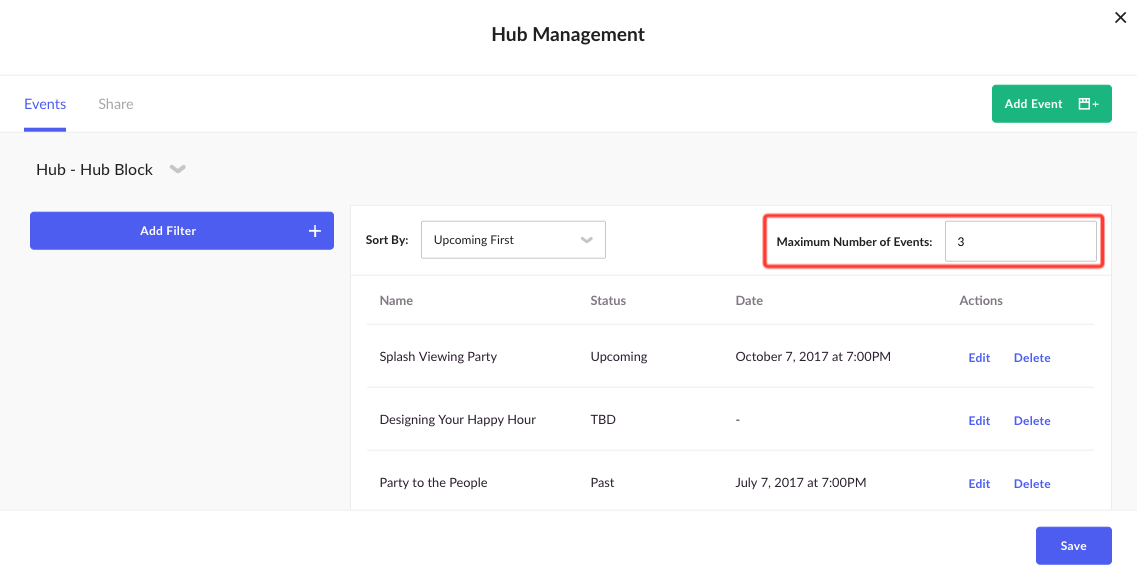Edit the Designing Your Happy Hour event
Image resolution: width=1137 pixels, height=573 pixels.
pos(979,421)
